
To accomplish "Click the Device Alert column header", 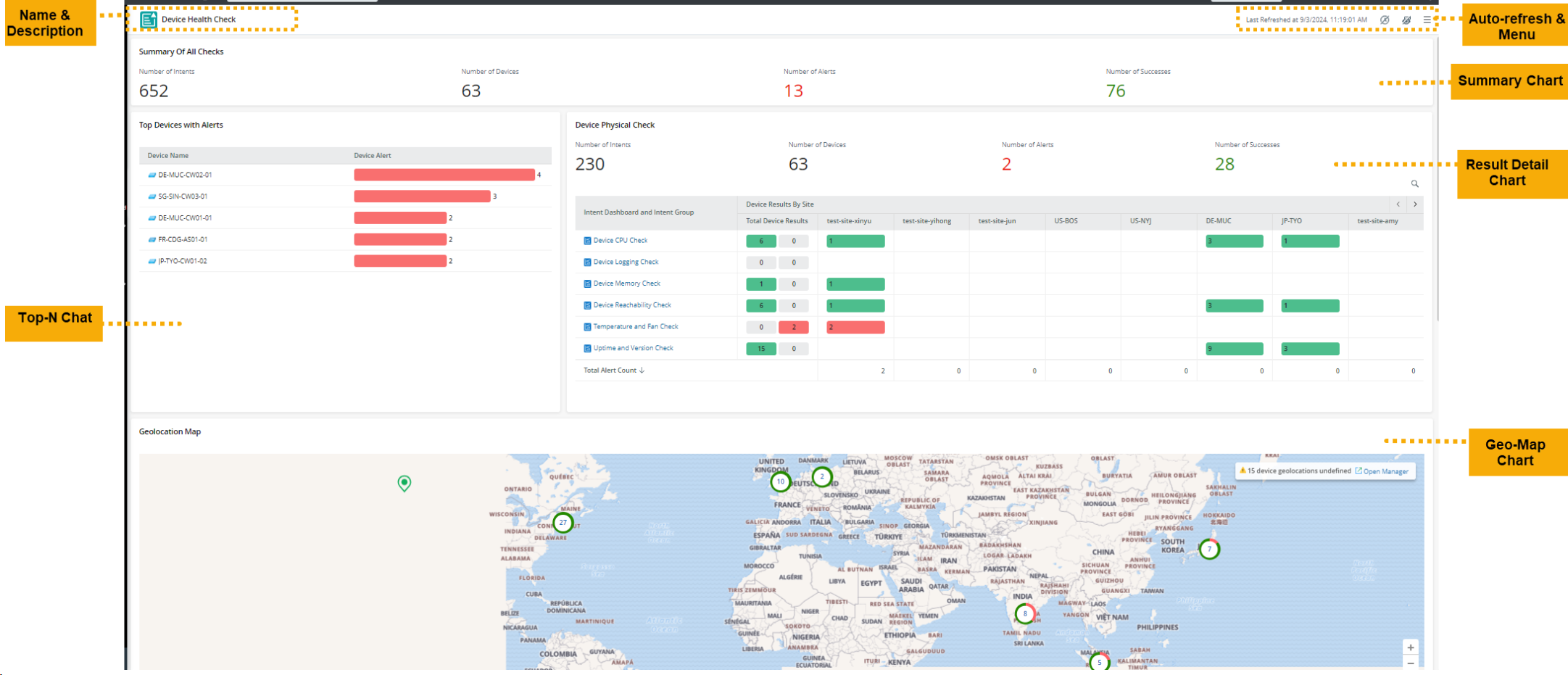I will point(373,156).
